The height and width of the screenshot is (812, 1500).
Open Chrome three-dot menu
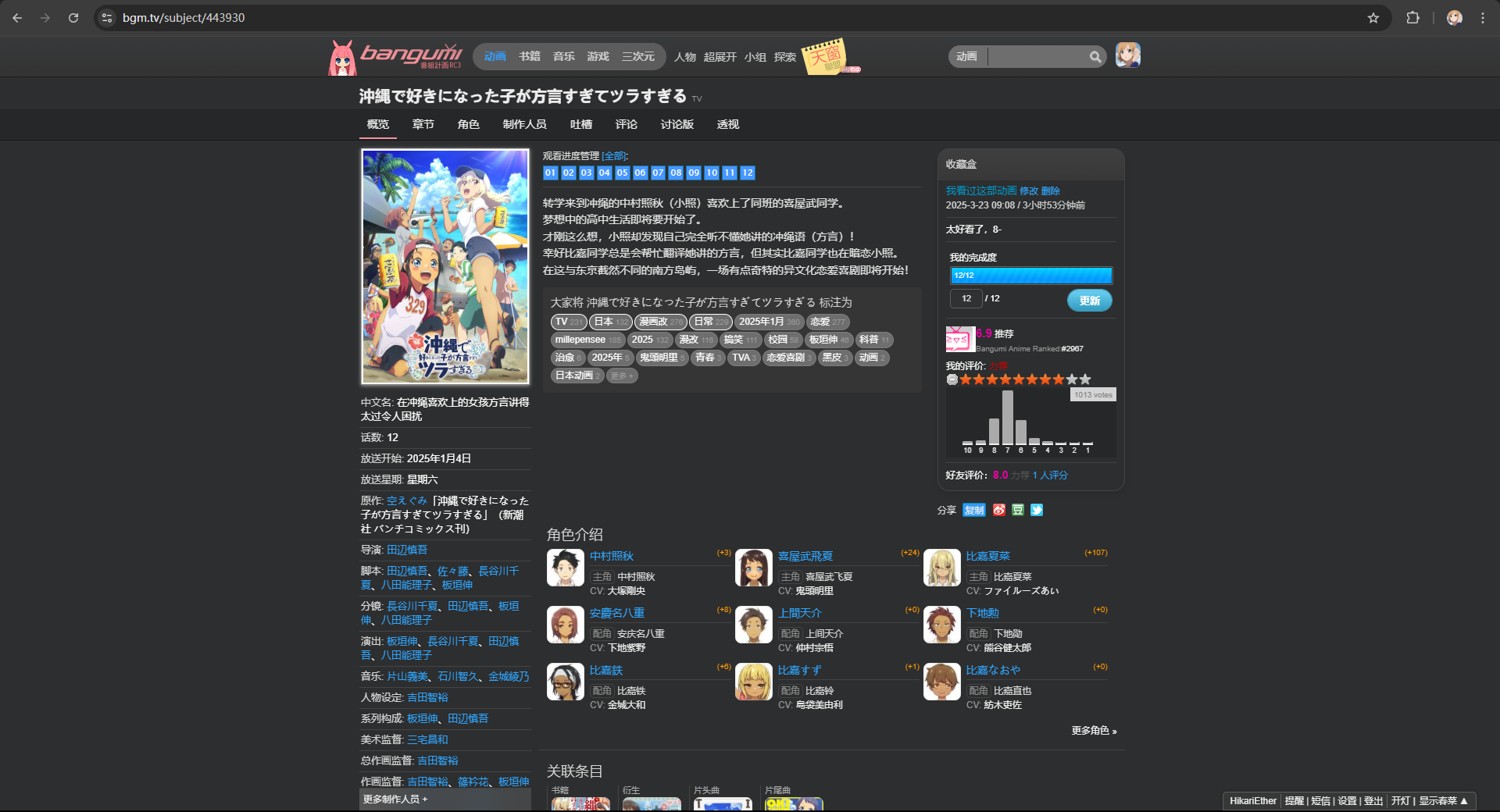(1482, 18)
